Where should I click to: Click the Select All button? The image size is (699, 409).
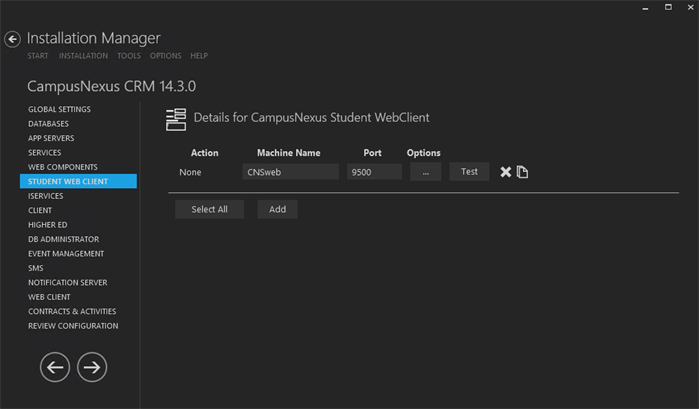pos(209,209)
